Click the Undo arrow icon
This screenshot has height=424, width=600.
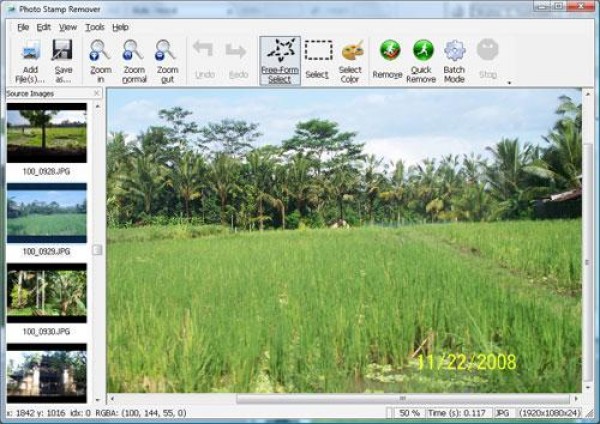(203, 51)
